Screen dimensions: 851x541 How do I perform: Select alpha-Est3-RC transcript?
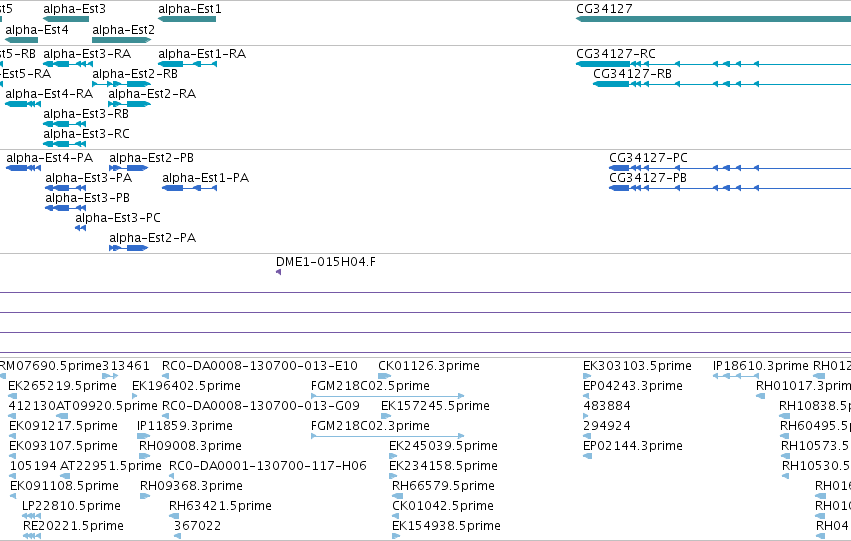coord(65,144)
